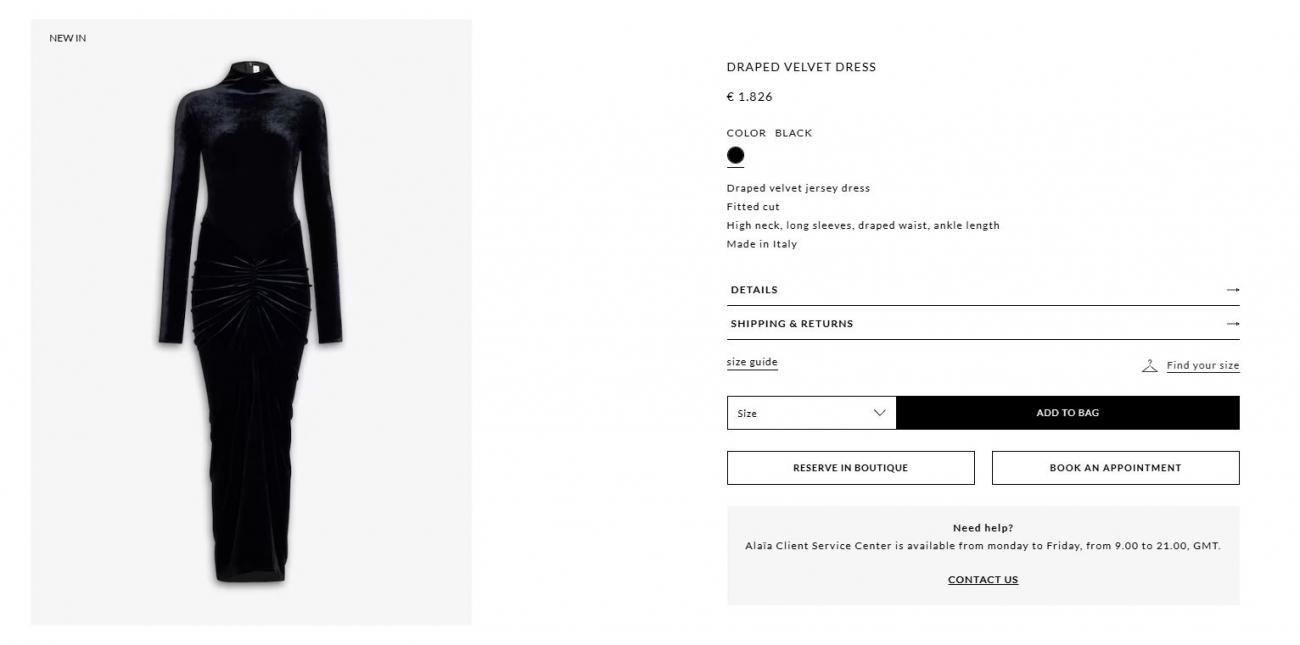Open the Contact Us link
The height and width of the screenshot is (645, 1300).
982,580
